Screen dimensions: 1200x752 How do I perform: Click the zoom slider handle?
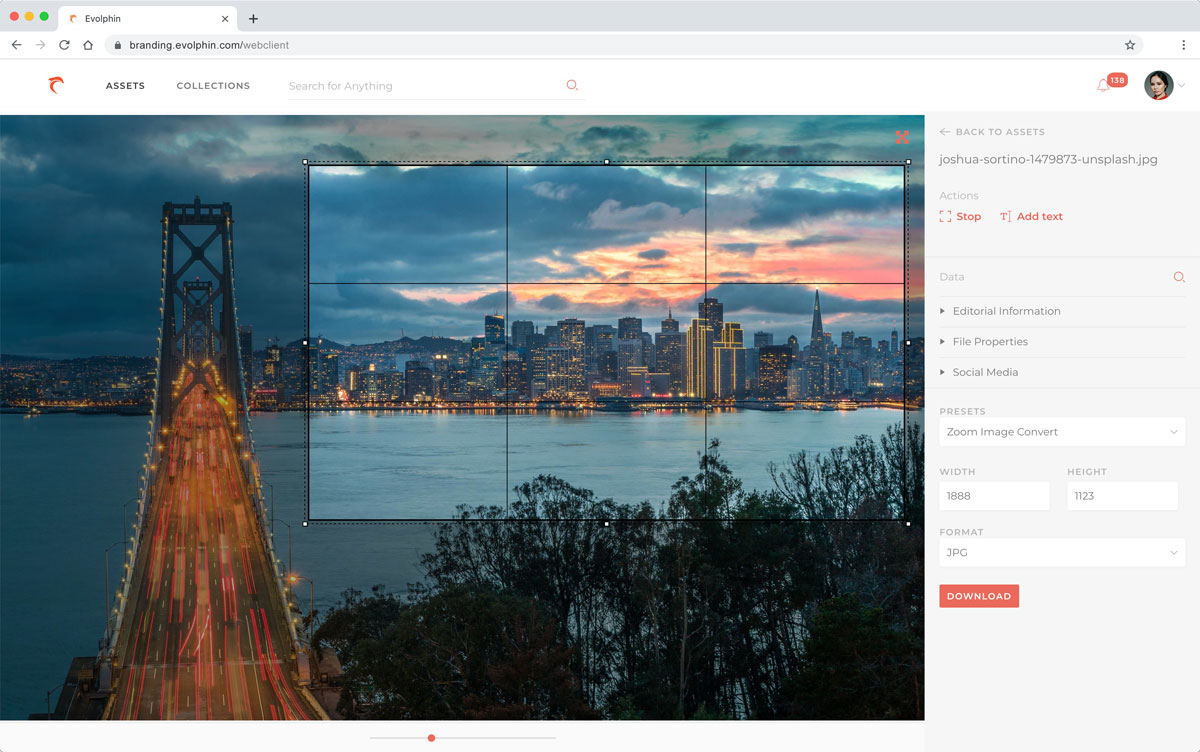(431, 738)
